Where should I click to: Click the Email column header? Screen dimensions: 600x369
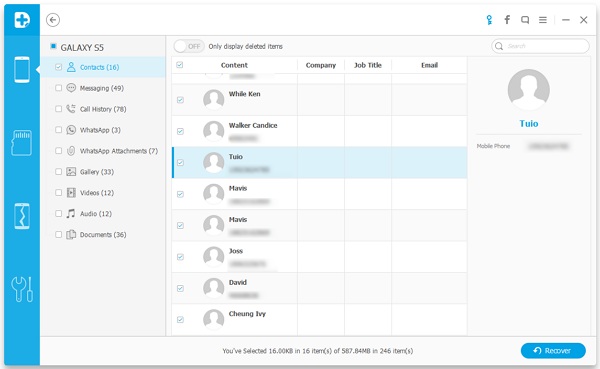(429, 65)
